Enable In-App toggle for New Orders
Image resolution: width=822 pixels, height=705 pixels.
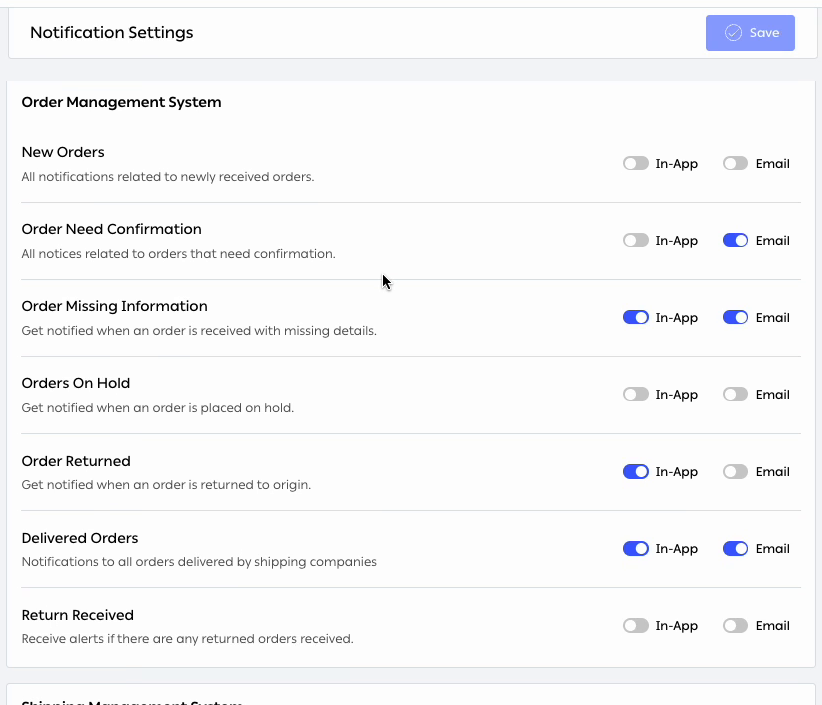coord(636,164)
